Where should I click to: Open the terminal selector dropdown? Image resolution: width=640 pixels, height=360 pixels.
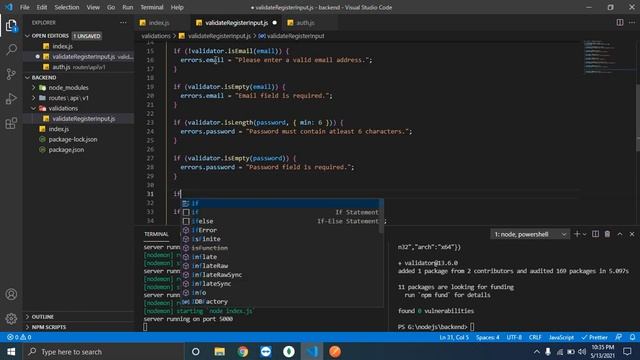(x=530, y=234)
